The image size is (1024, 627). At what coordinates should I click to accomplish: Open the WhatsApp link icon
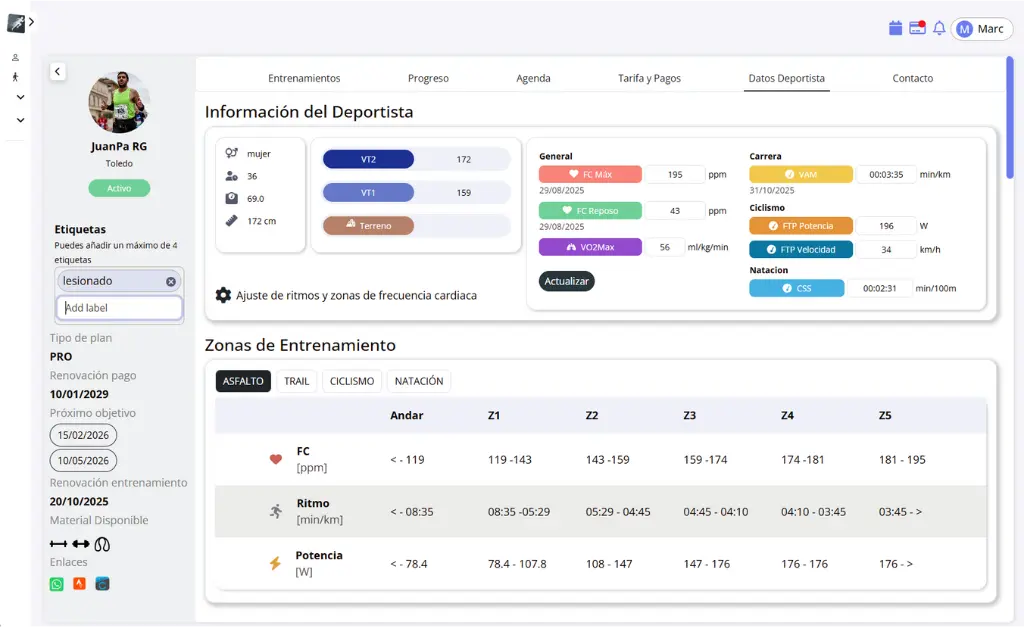click(57, 584)
